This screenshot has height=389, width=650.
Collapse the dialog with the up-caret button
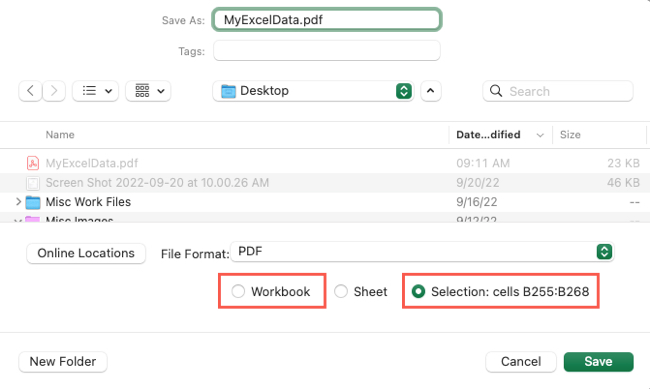(x=431, y=91)
